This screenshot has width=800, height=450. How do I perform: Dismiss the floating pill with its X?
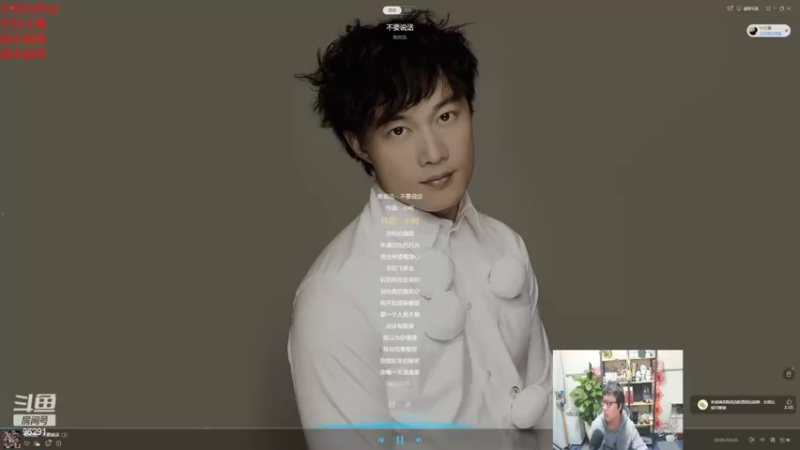click(x=786, y=31)
